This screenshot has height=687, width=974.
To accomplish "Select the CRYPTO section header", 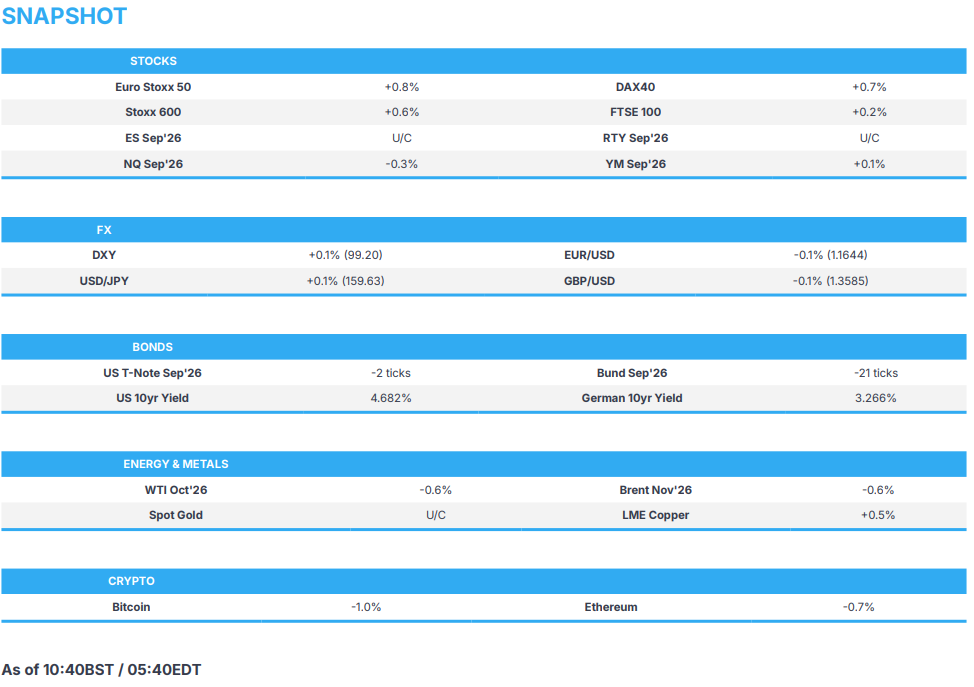I will point(131,581).
